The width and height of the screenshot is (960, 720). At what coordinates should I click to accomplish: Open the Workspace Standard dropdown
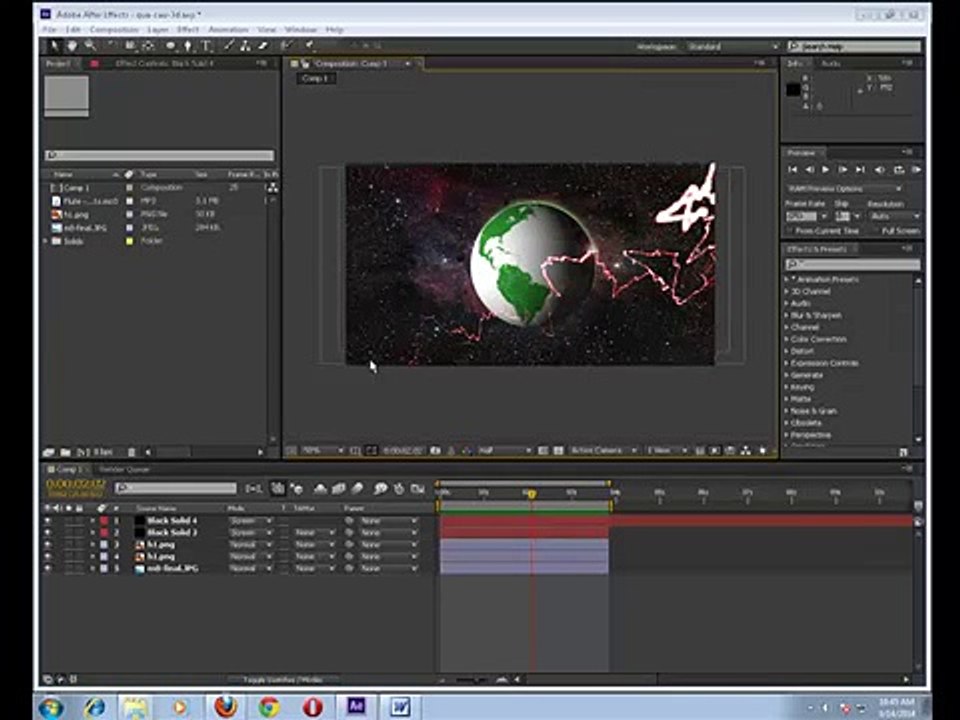732,47
